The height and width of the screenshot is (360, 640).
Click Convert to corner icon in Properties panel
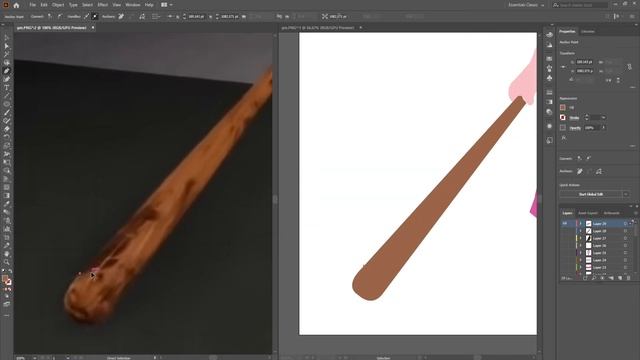coord(580,158)
